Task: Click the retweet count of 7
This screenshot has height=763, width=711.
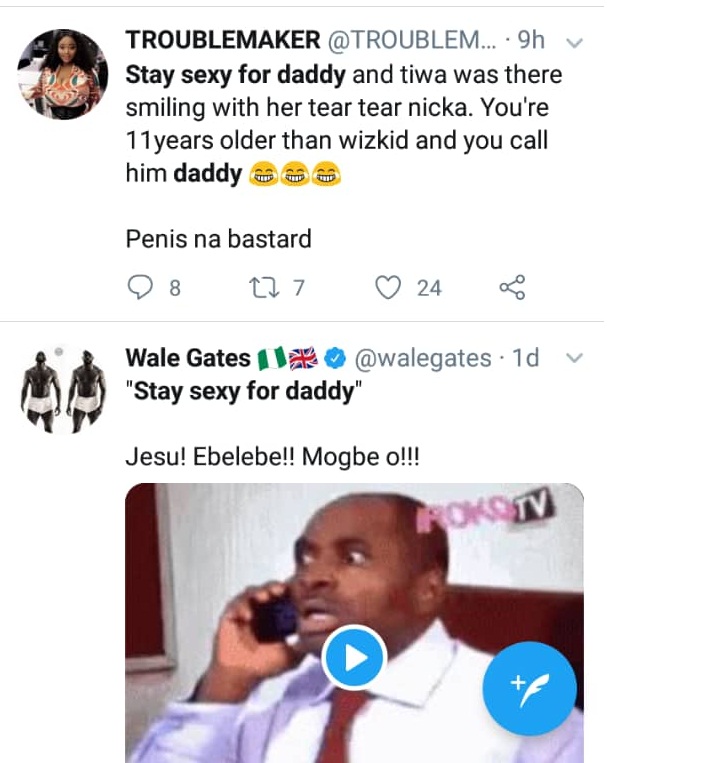Action: tap(298, 288)
